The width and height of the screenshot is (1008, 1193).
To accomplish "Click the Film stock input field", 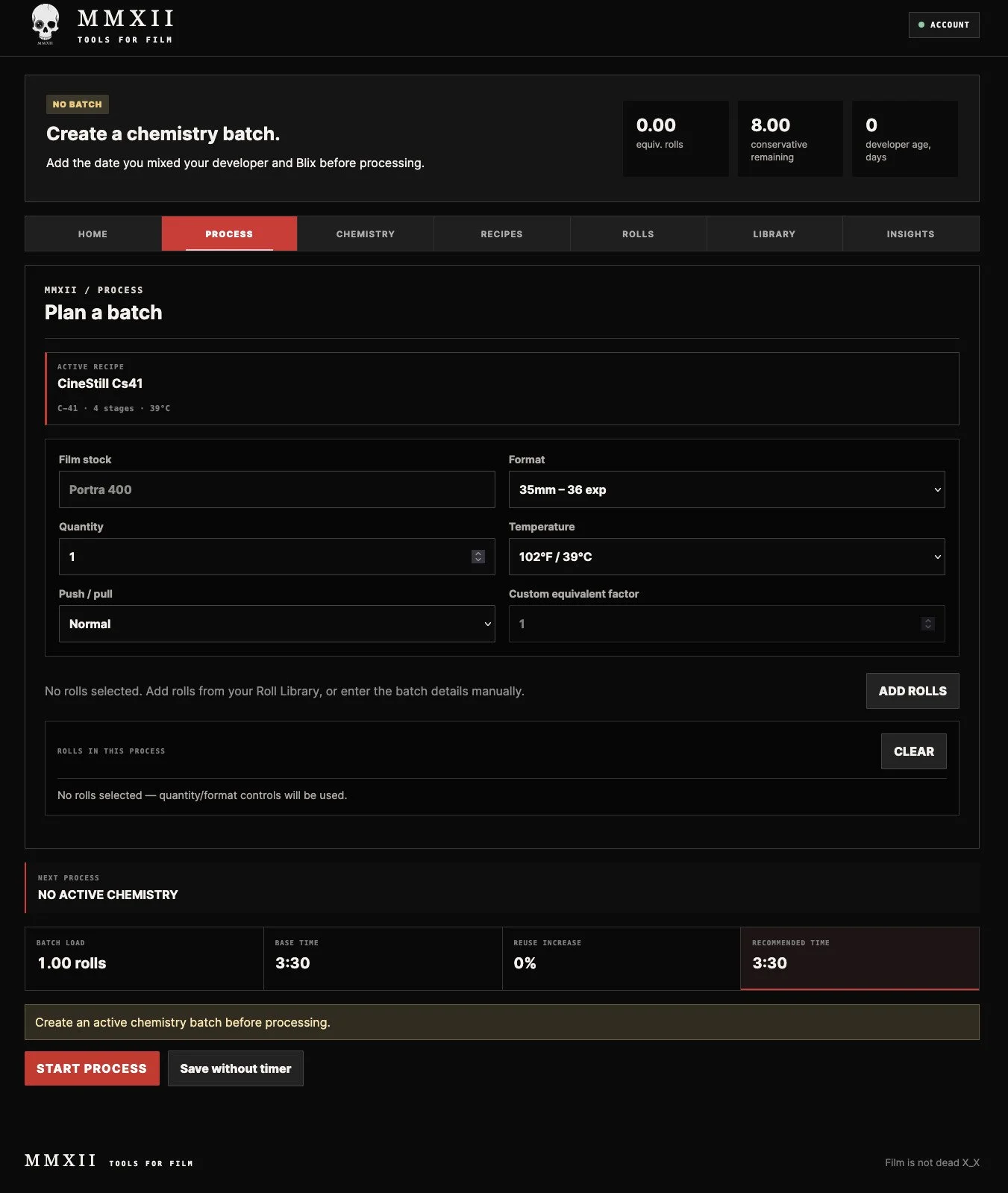I will pos(277,489).
